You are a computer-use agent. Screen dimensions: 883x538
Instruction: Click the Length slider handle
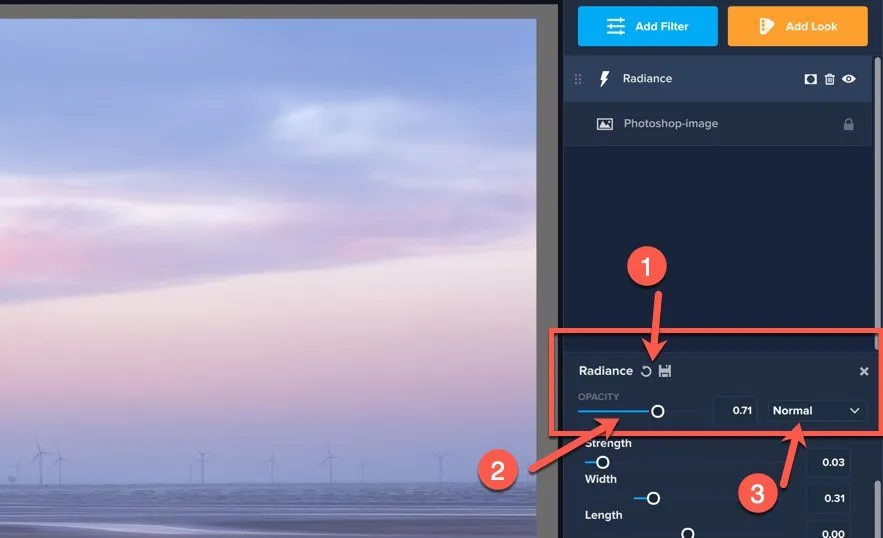(x=688, y=533)
